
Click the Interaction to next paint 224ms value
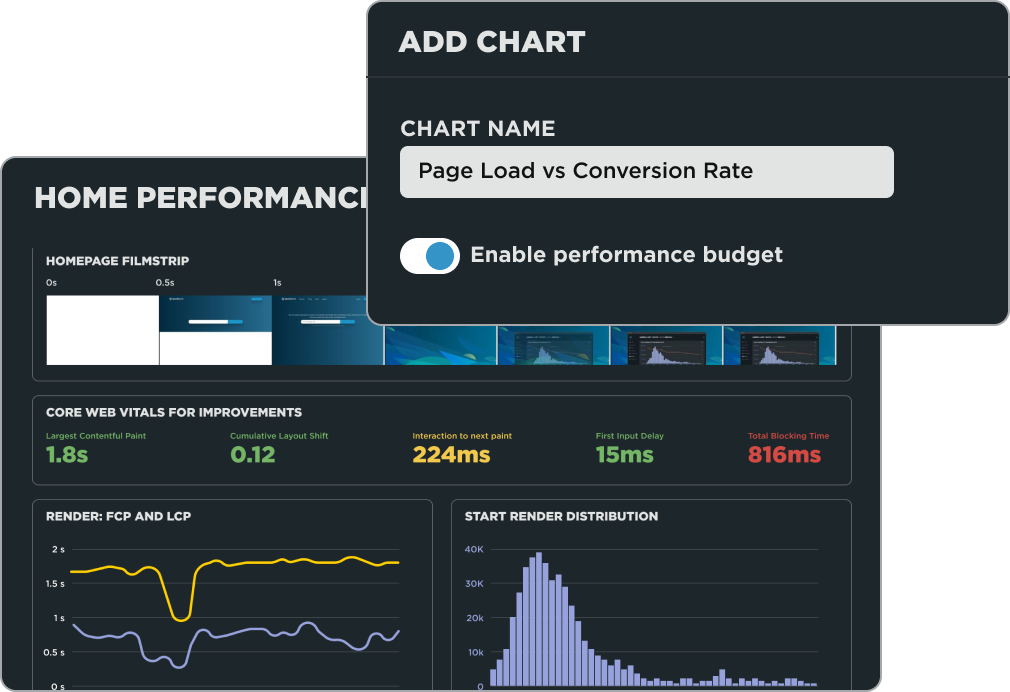[x=451, y=455]
